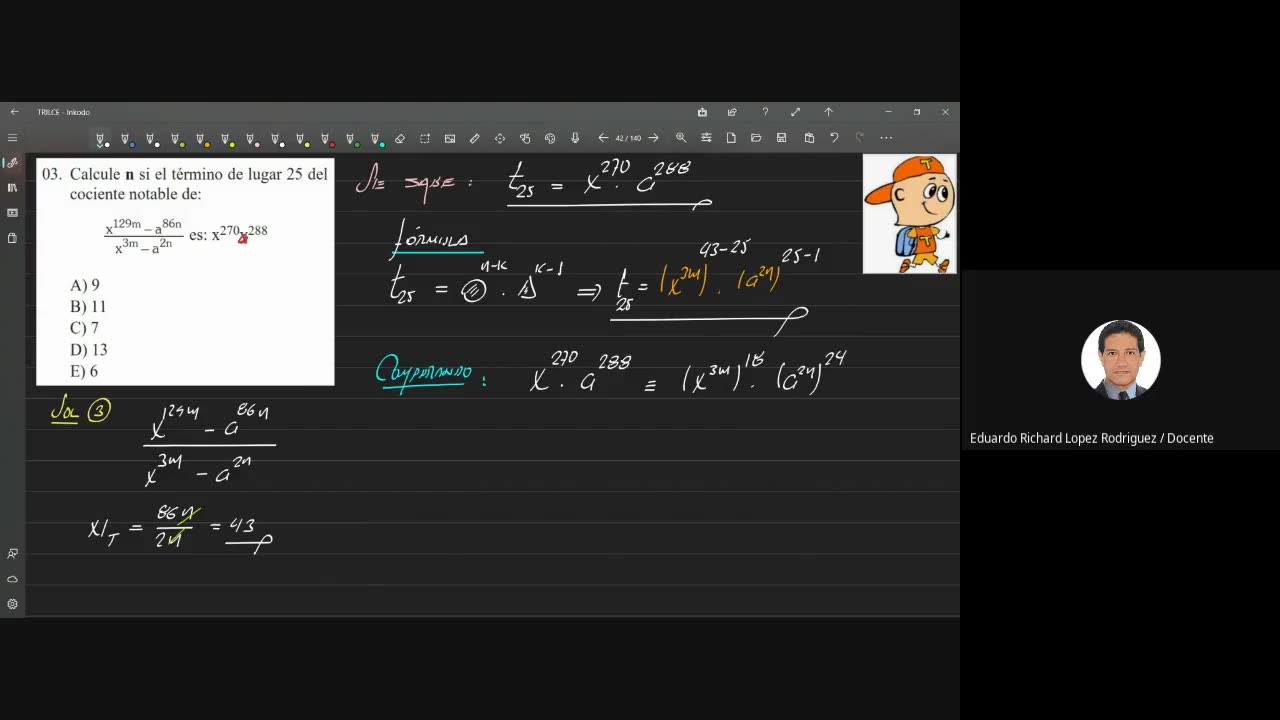Screen dimensions: 1280x720
Task: Paste from clipboard icon
Action: tap(809, 138)
